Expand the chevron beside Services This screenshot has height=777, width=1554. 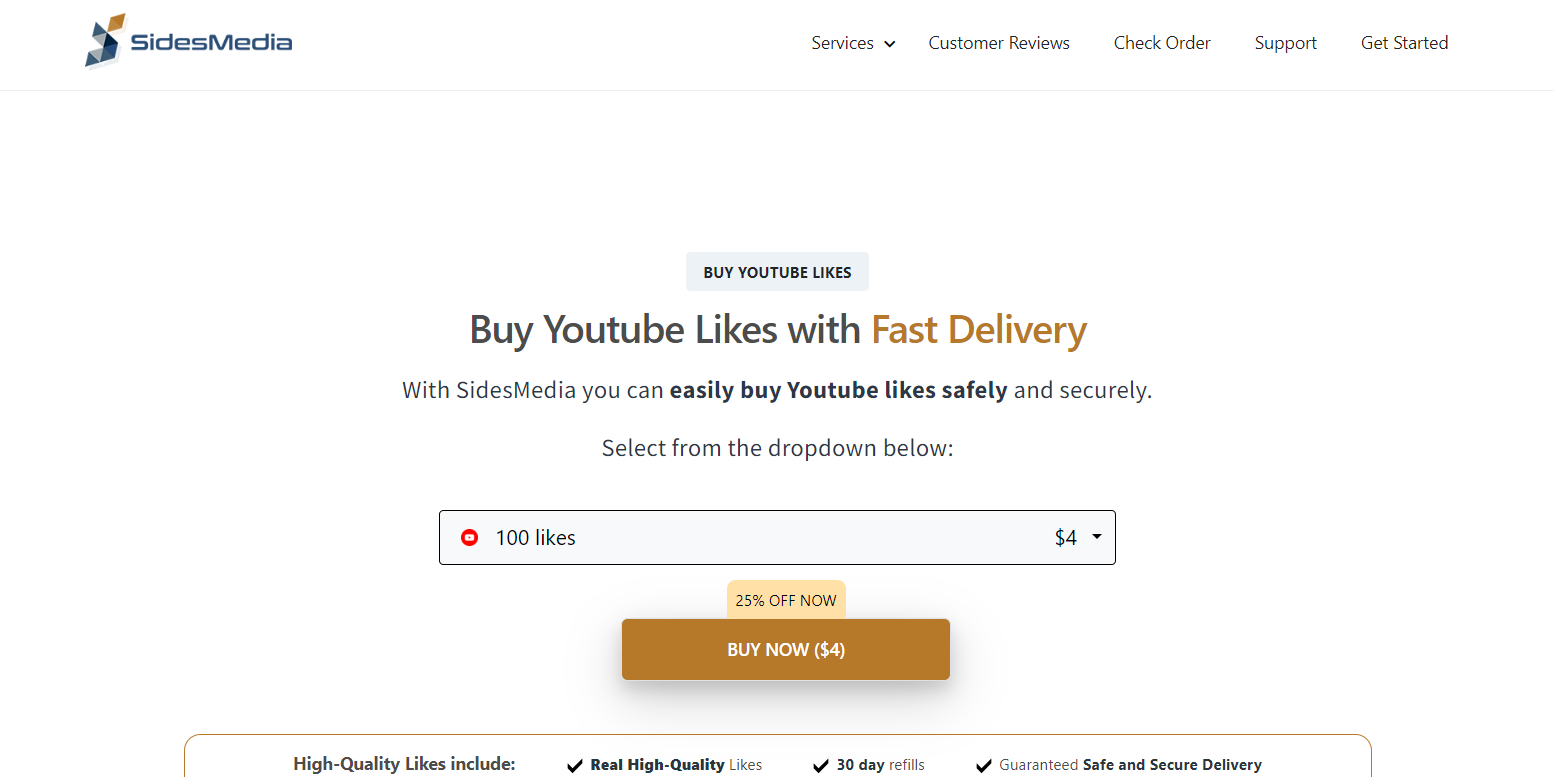tap(890, 44)
